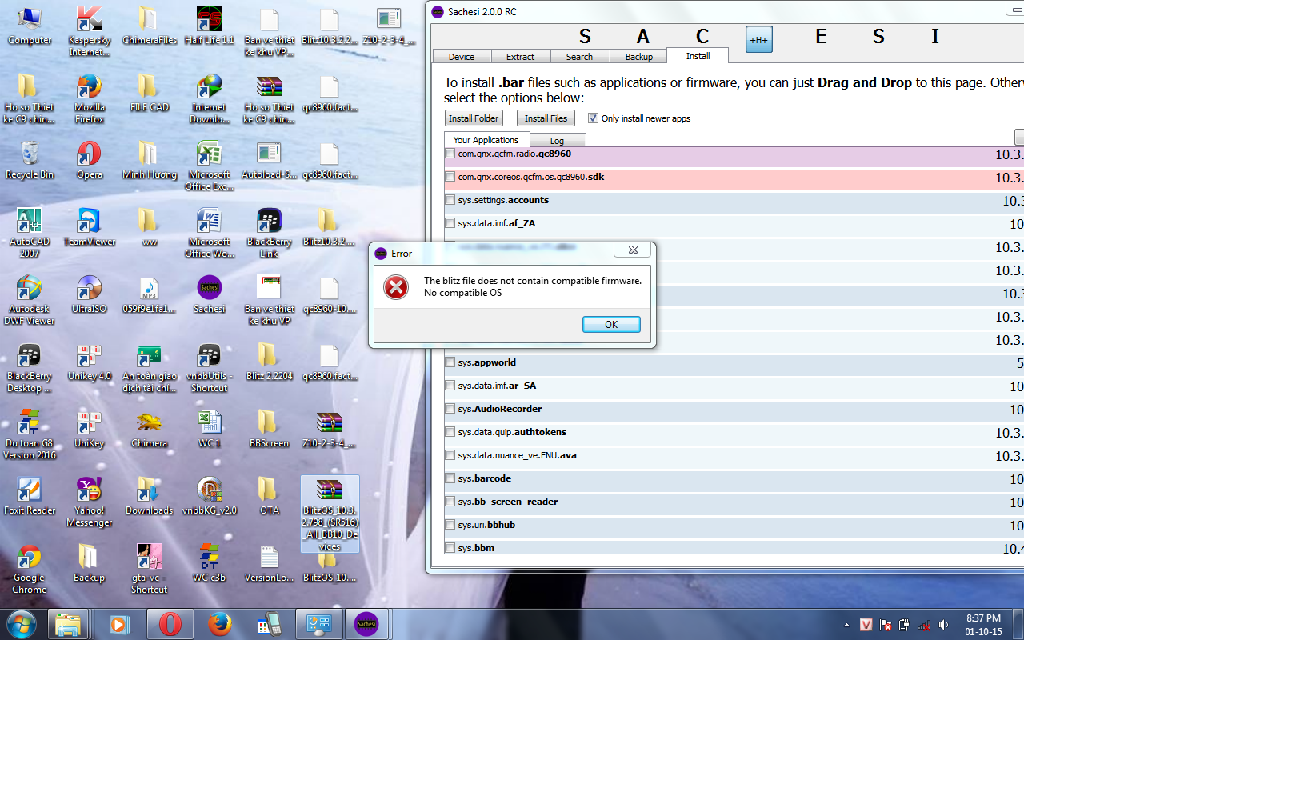Open Microsoft Office Excel desktop shortcut
The width and height of the screenshot is (1306, 800).
coord(208,165)
